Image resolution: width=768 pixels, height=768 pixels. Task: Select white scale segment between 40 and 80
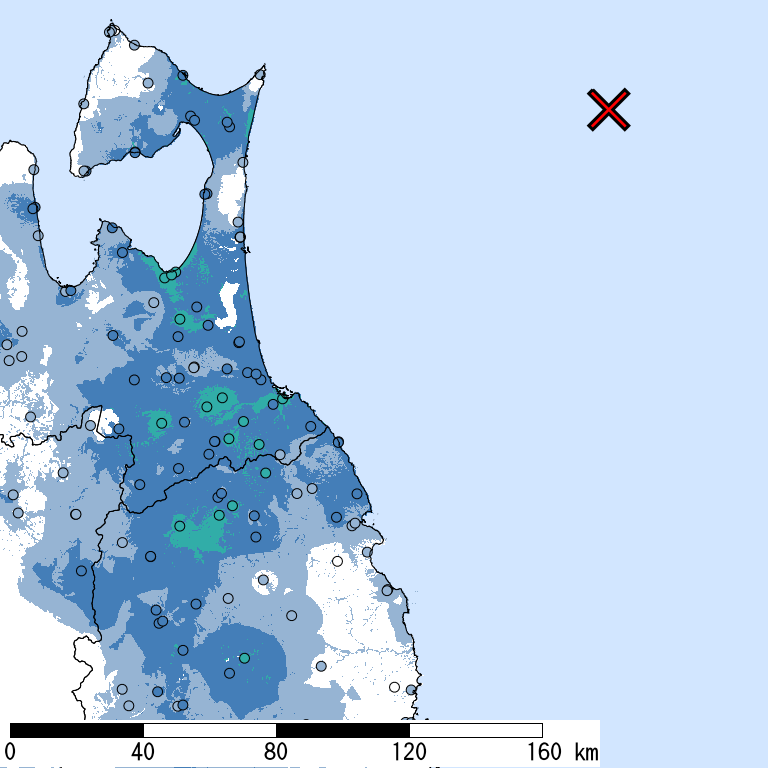pos(209,730)
